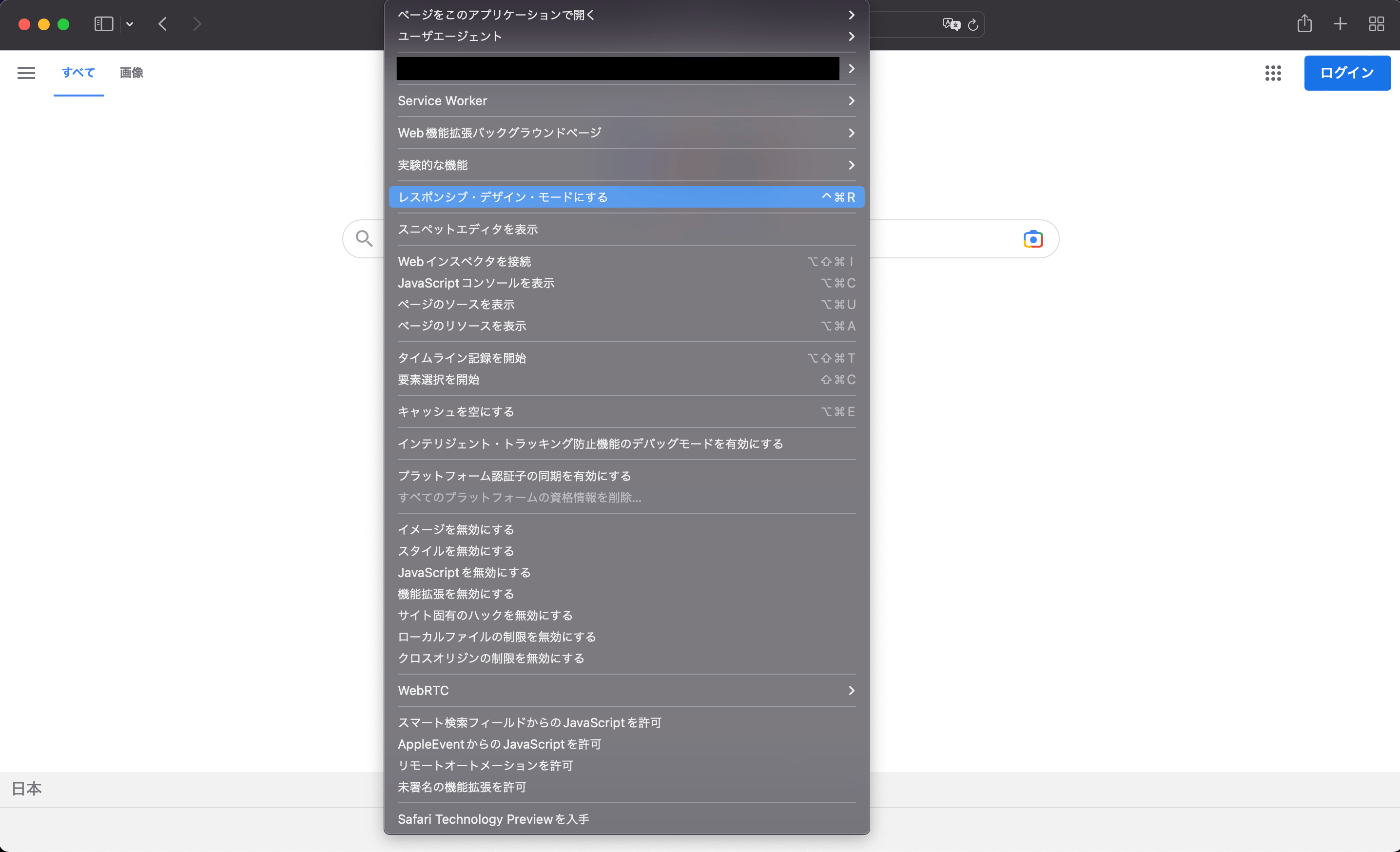Expand Web機能拡張バックグラウンドページ submenu

627,133
